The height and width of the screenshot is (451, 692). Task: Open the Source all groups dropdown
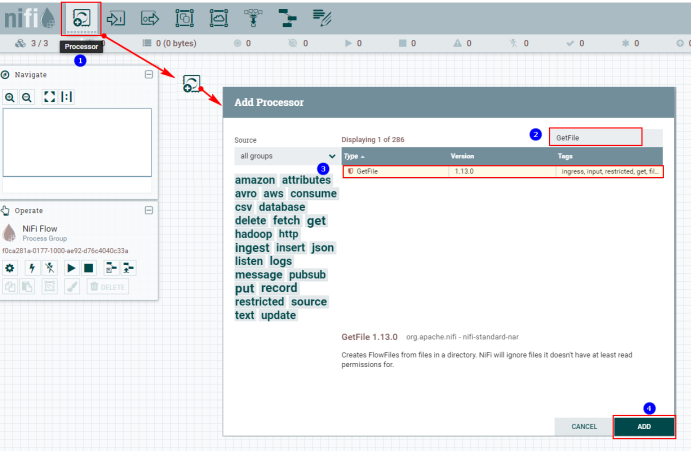click(287, 156)
